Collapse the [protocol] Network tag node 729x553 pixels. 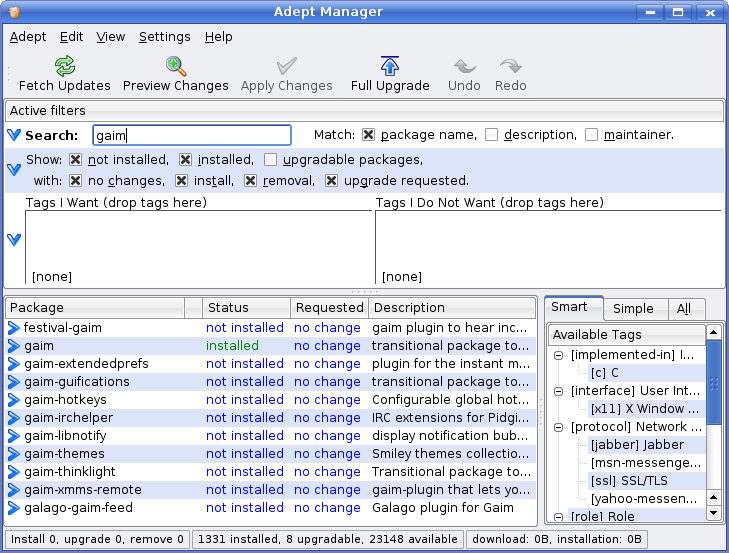point(558,427)
